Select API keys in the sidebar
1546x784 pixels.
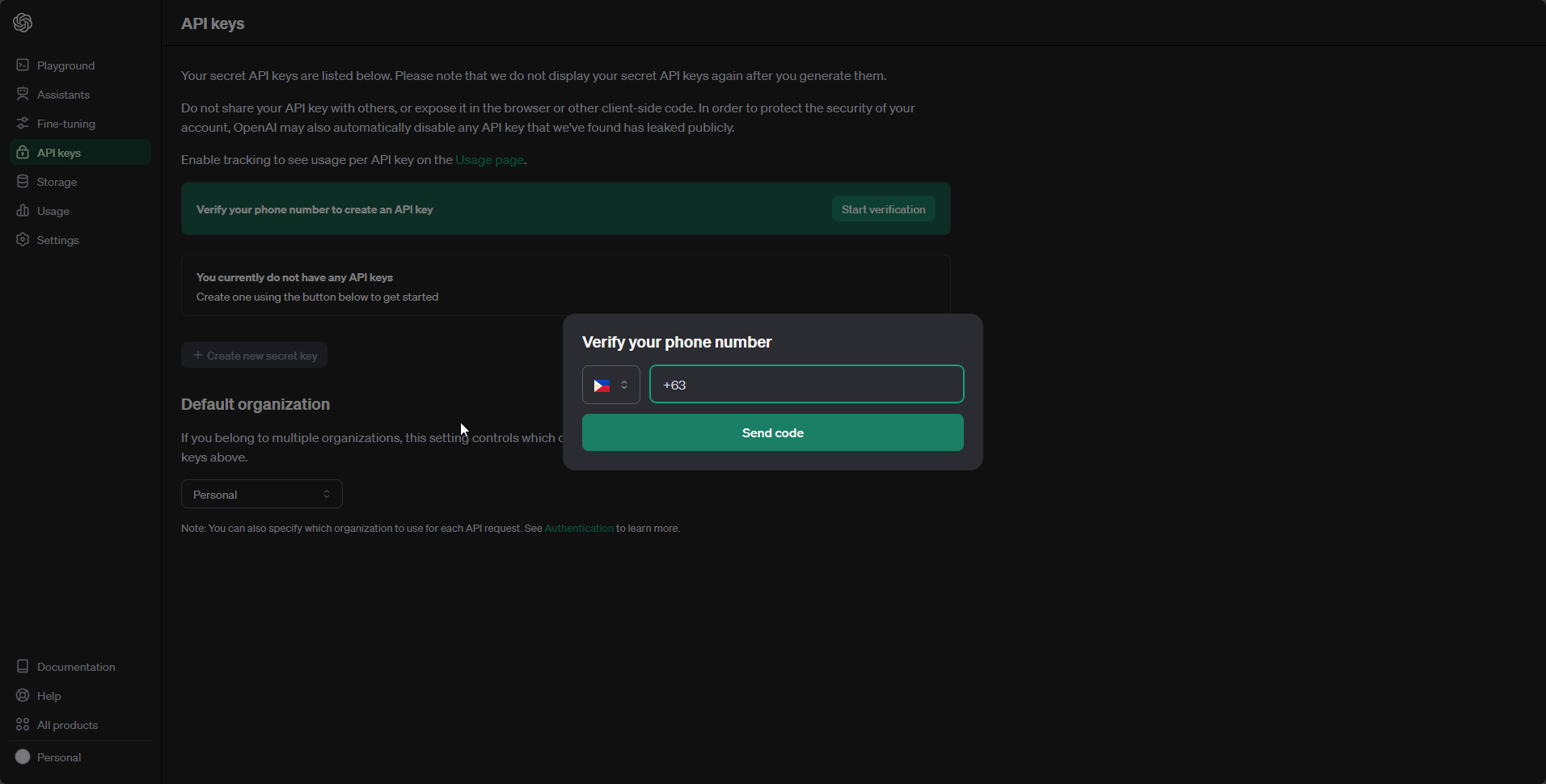(80, 153)
